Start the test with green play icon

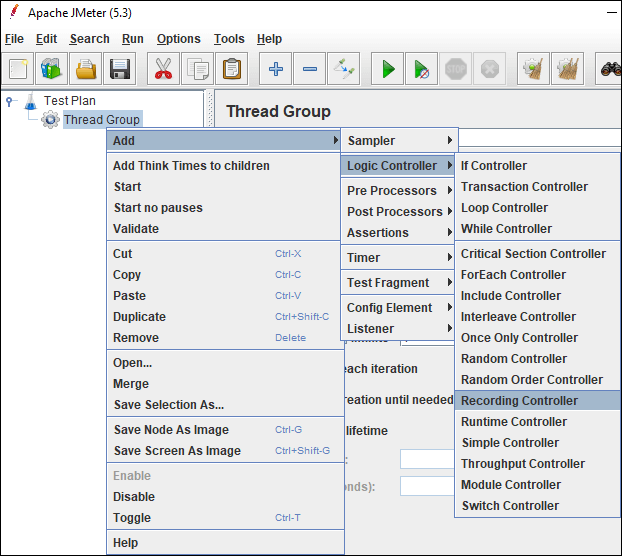(x=387, y=69)
